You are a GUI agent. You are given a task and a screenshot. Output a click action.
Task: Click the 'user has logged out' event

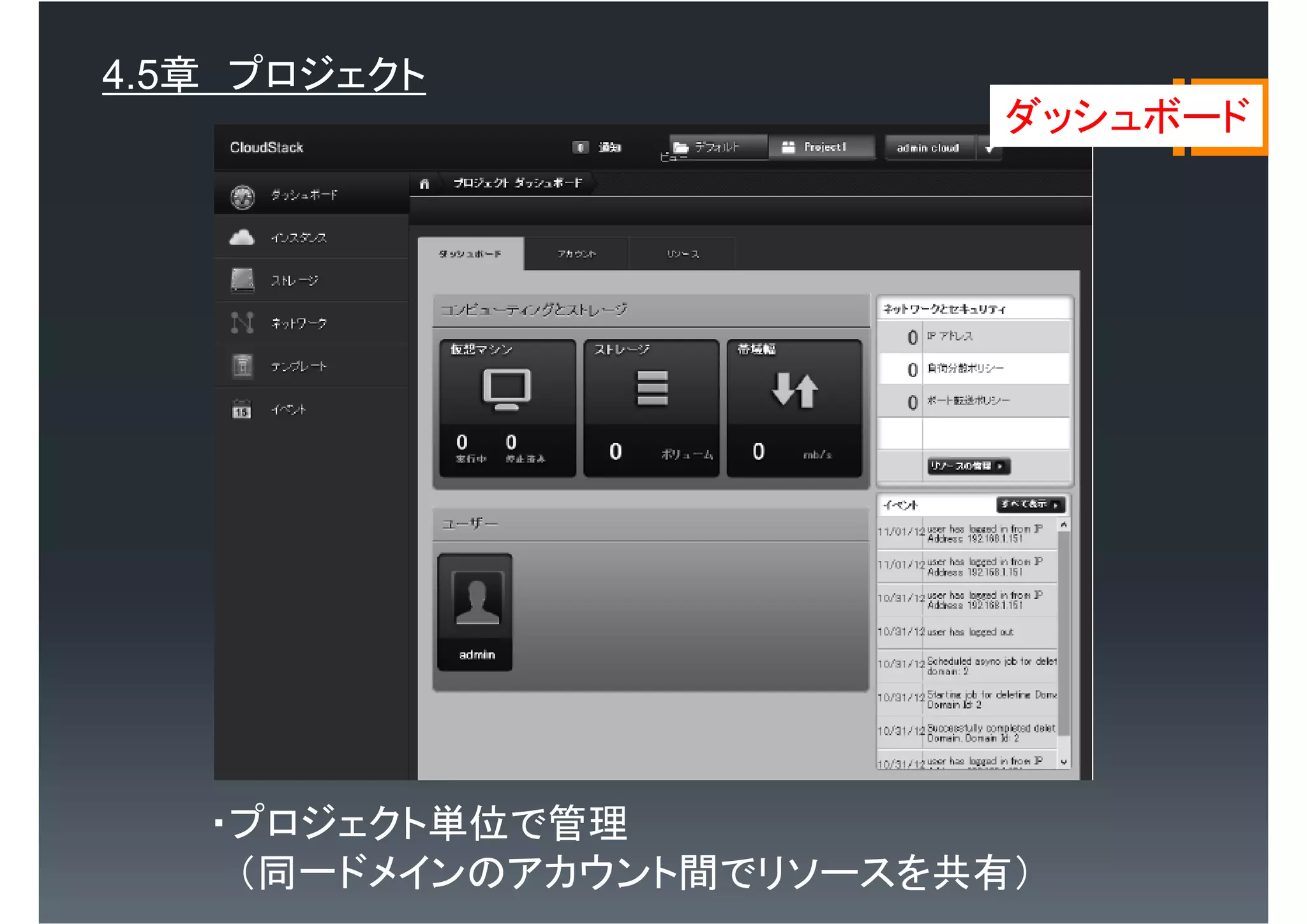point(967,632)
